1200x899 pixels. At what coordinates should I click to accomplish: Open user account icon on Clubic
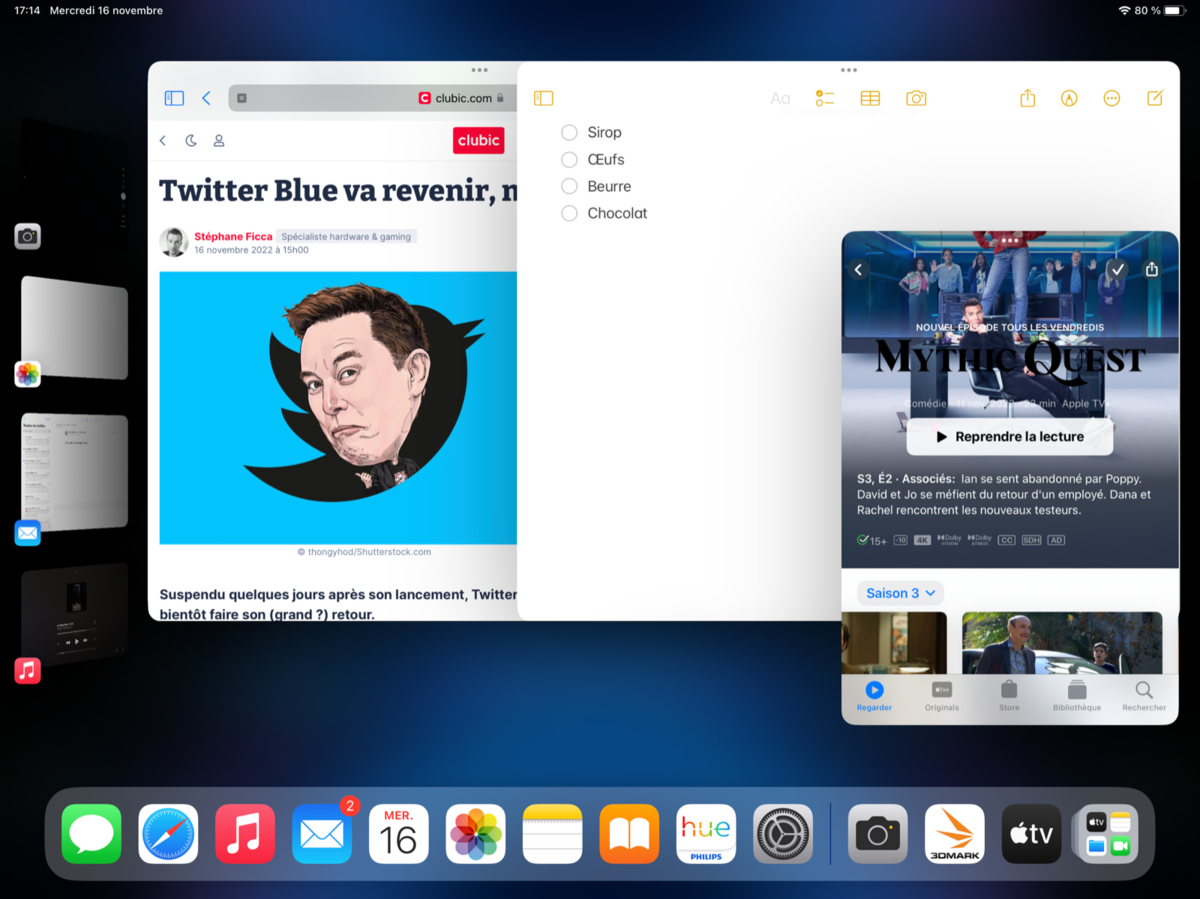tap(219, 141)
